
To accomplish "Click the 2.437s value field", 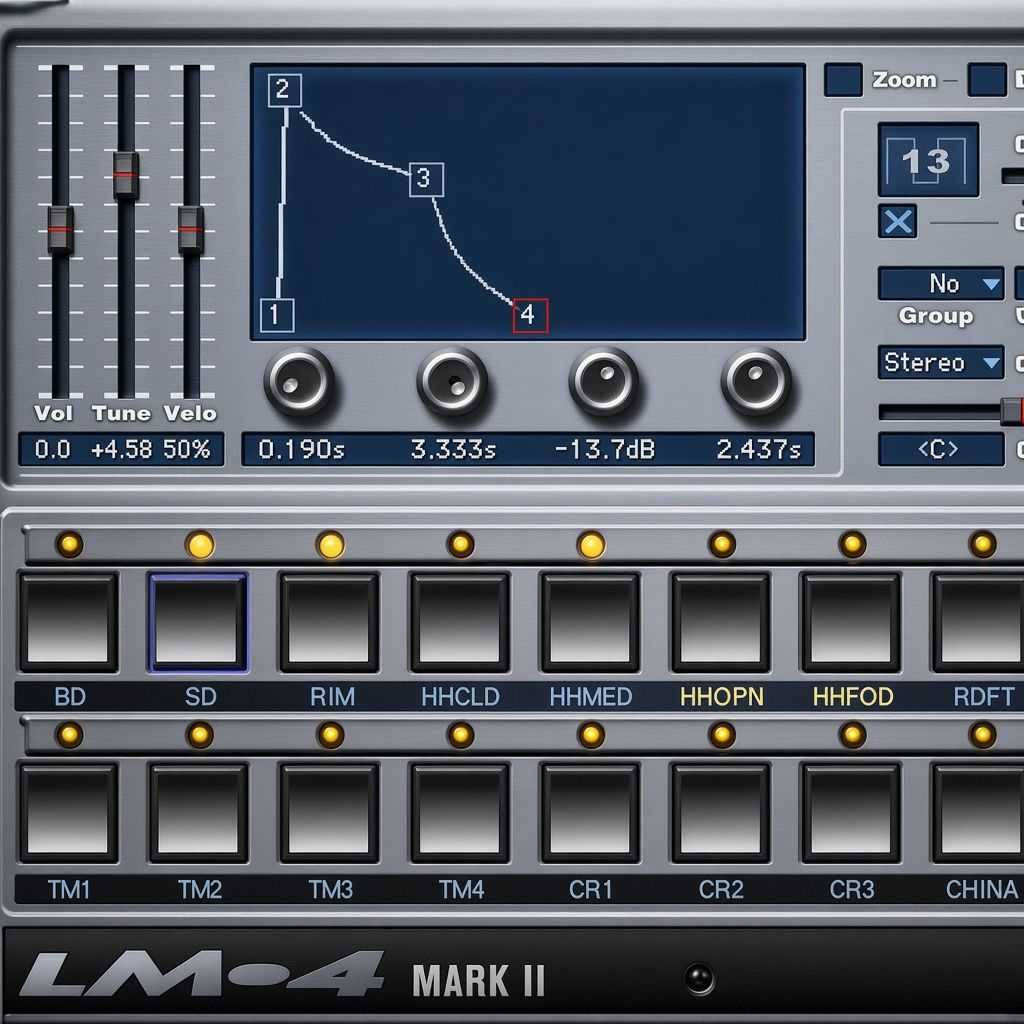I will (758, 449).
